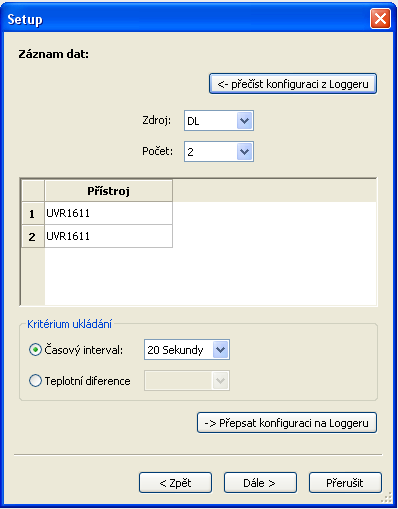This screenshot has height=509, width=398.
Task: Click the disabled Teplotní diference dropdown
Action: coord(187,381)
